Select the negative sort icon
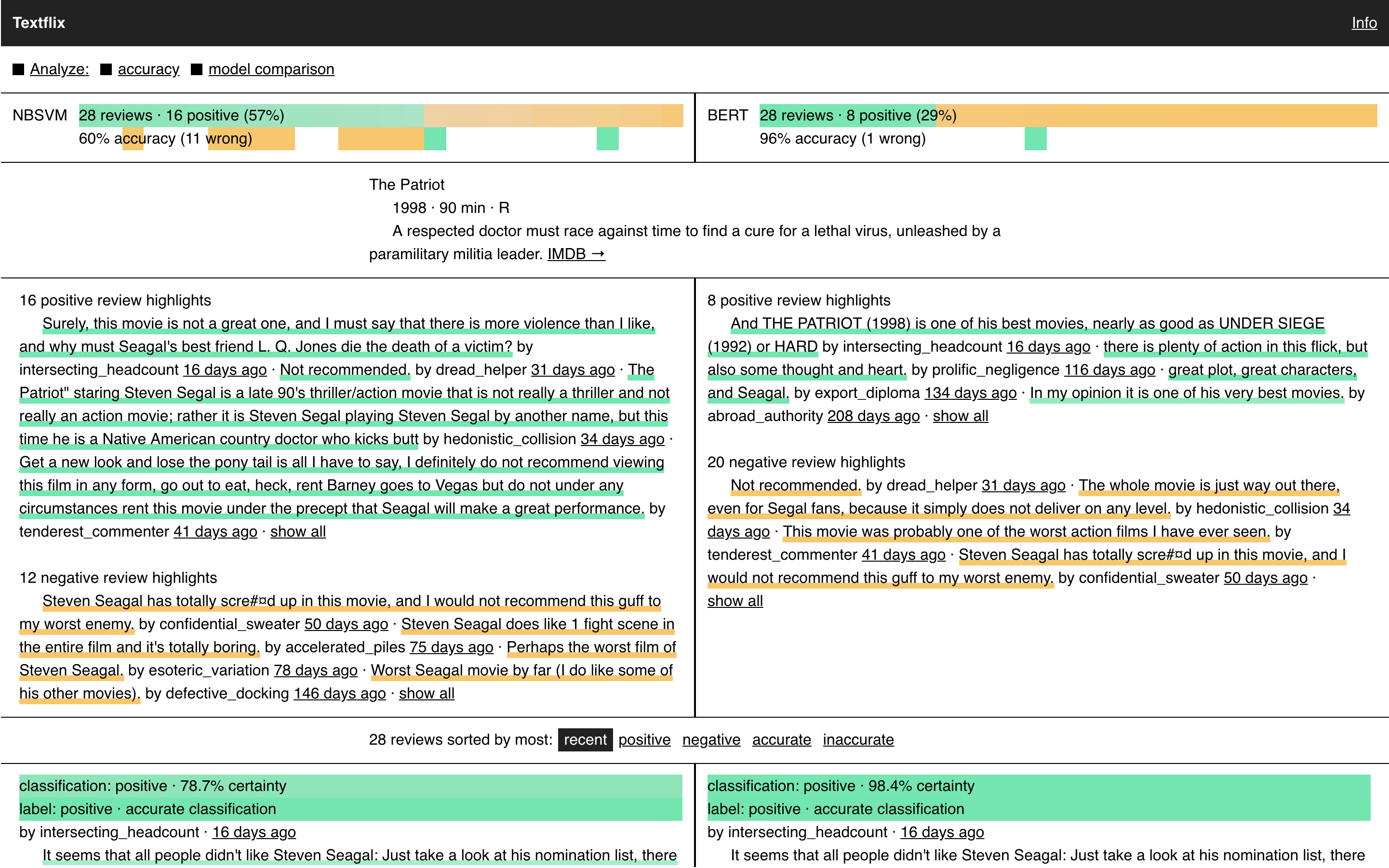 (710, 740)
